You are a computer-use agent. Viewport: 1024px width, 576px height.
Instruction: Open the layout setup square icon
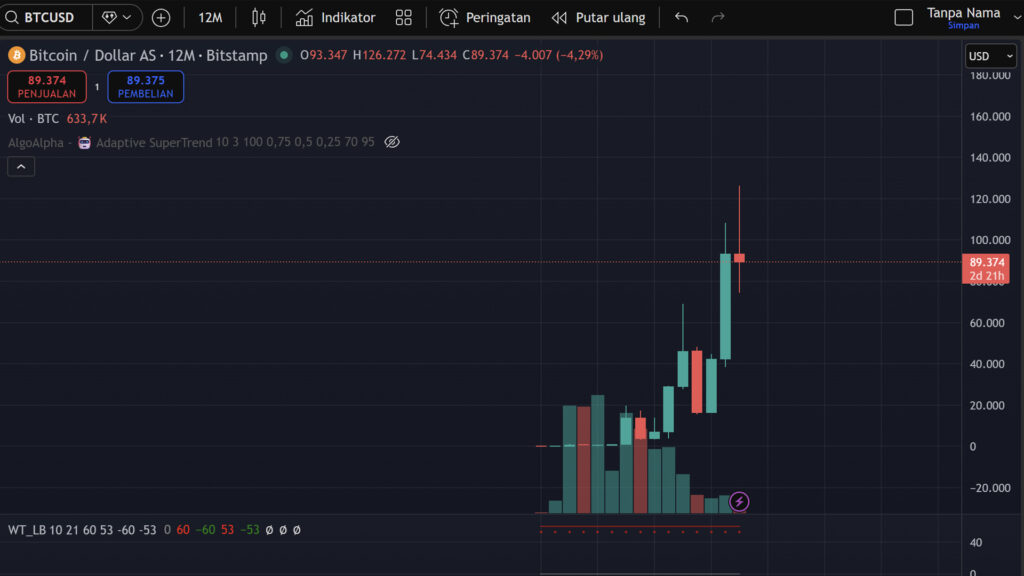pos(903,17)
